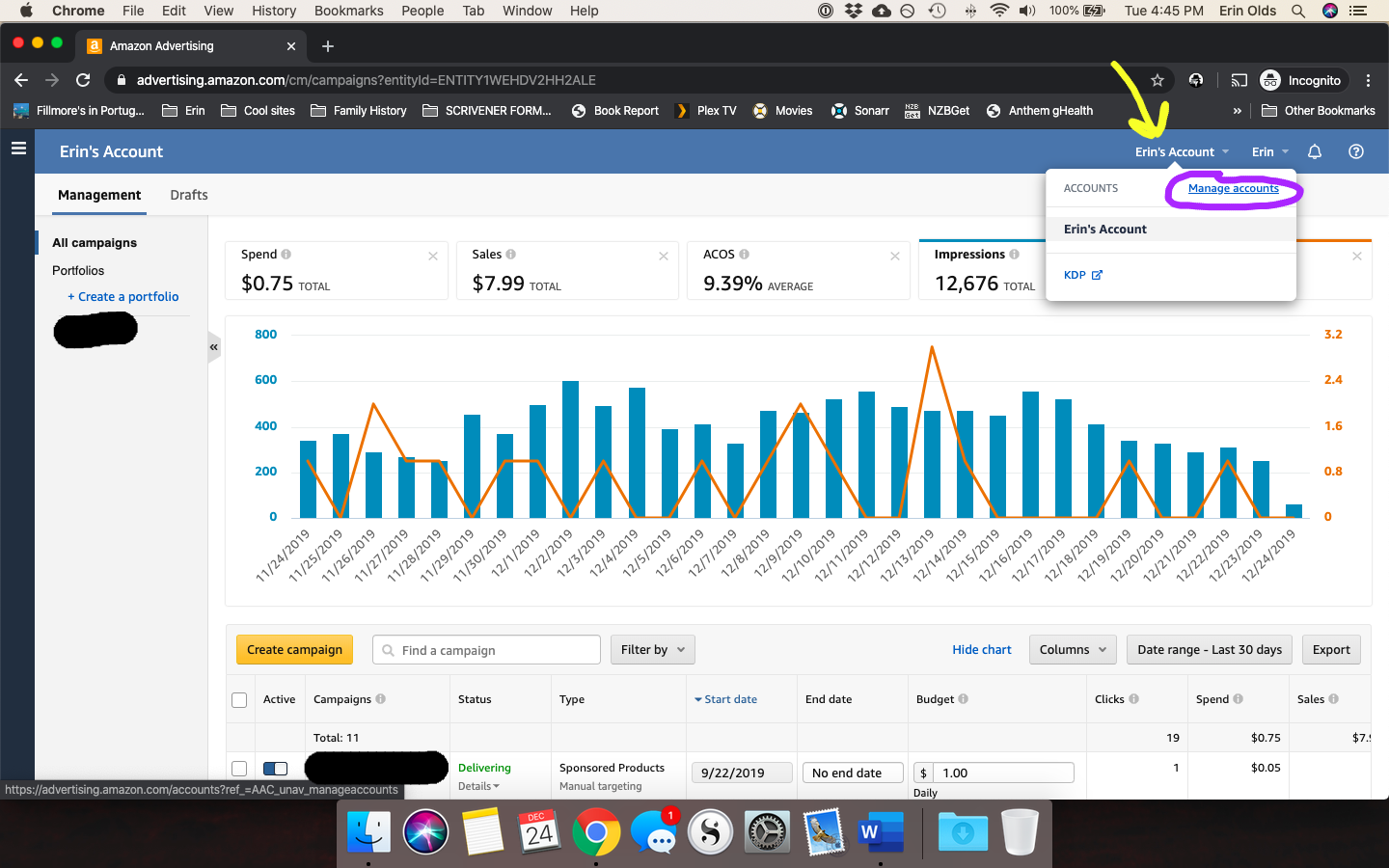
Task: Sort by Start date column
Action: (725, 699)
